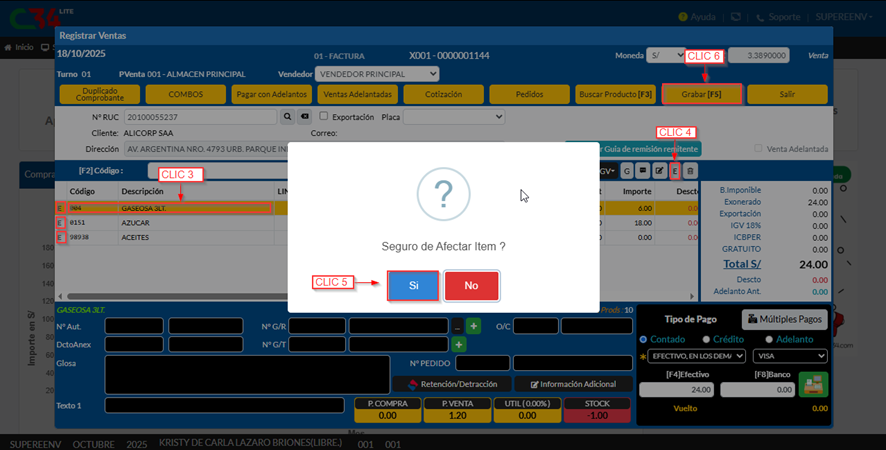Click the green cash register payment icon
This screenshot has width=886, height=450.
pyautogui.click(x=817, y=385)
